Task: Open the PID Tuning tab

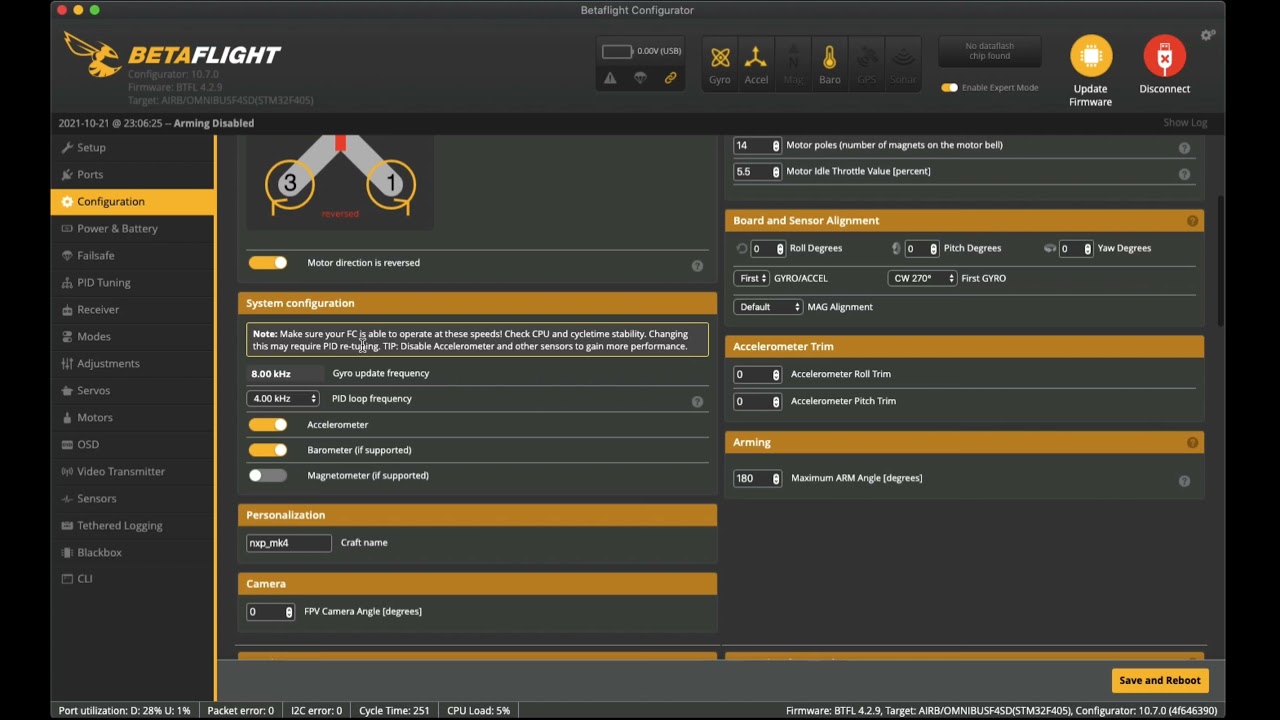Action: coord(133,283)
